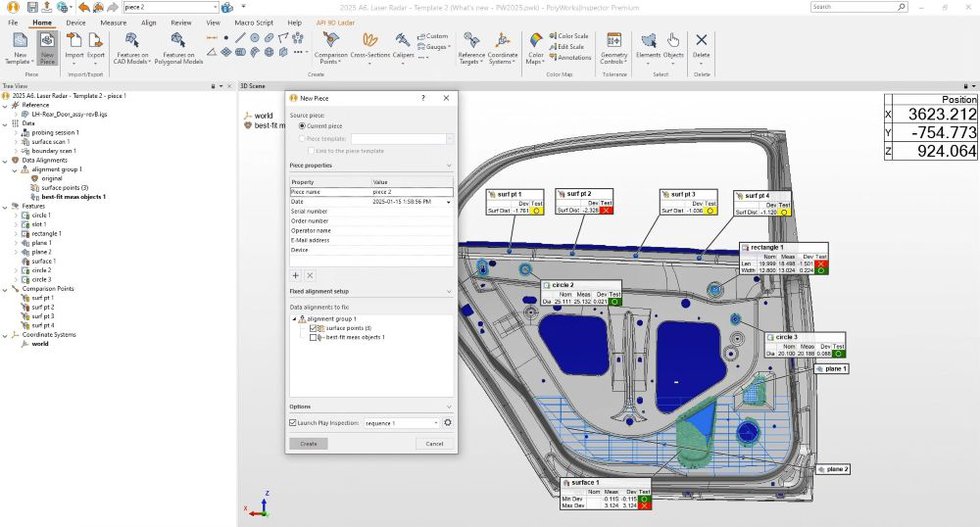Collapse the Piece properties section
The width and height of the screenshot is (980, 527).
[449, 166]
